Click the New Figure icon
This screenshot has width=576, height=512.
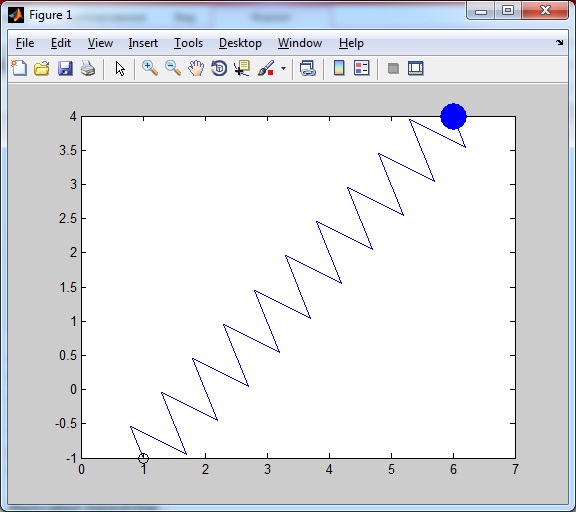click(19, 68)
